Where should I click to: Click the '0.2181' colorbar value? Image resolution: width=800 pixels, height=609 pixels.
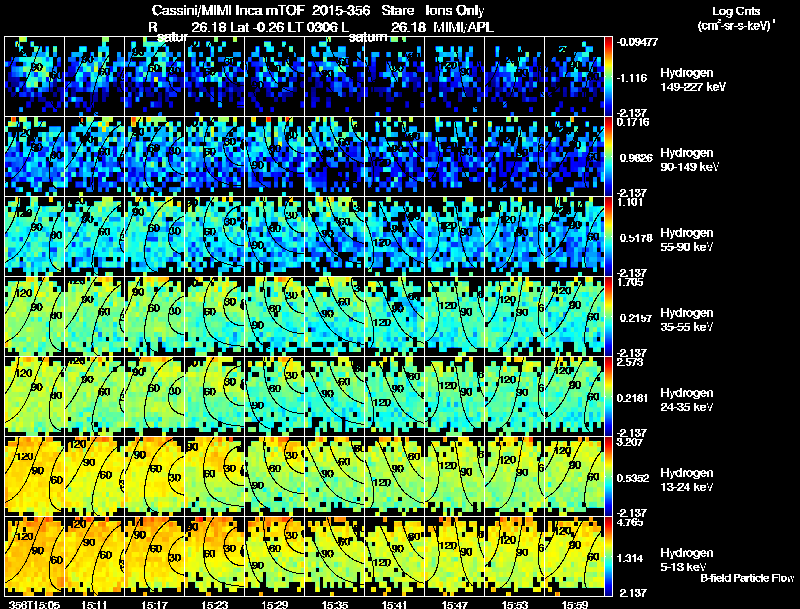pos(634,398)
